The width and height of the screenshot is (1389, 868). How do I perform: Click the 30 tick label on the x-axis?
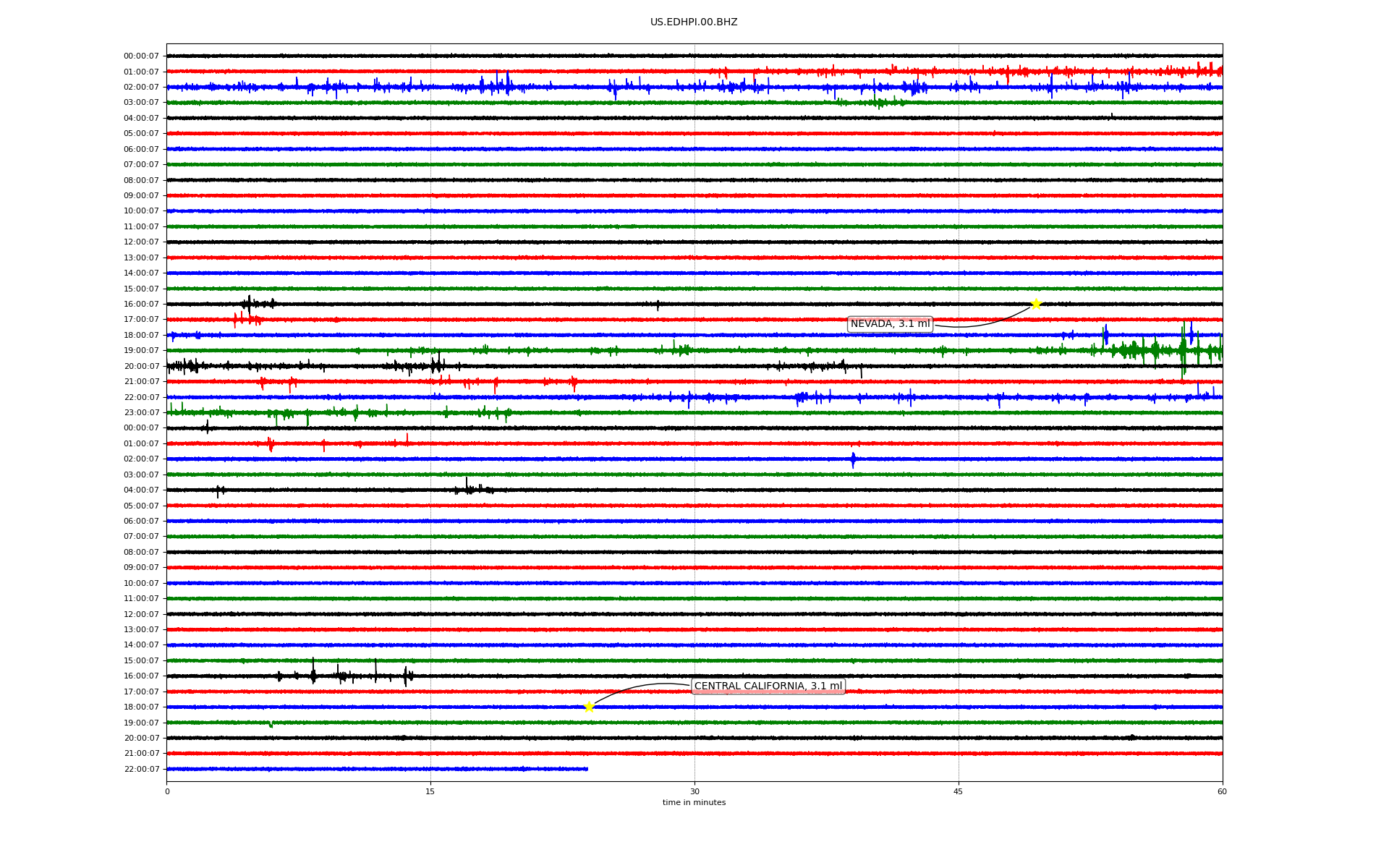[x=694, y=791]
